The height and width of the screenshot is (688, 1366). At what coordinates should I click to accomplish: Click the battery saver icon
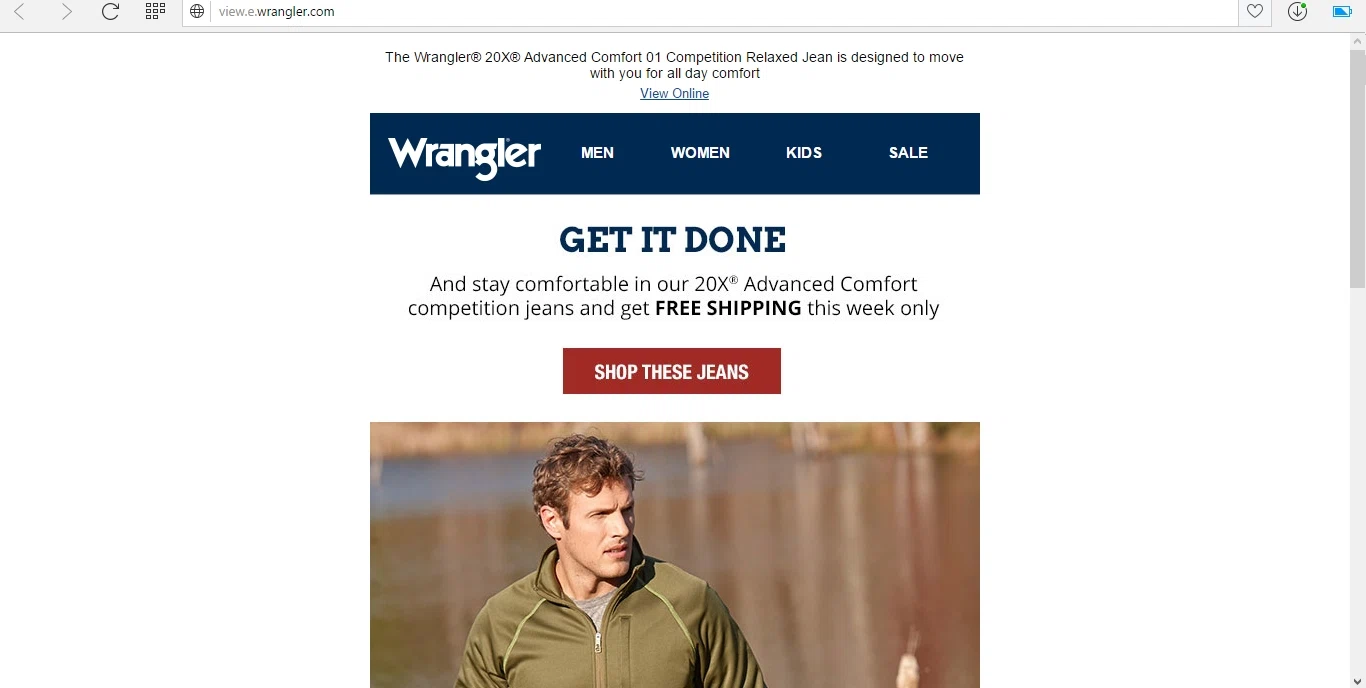(1342, 12)
